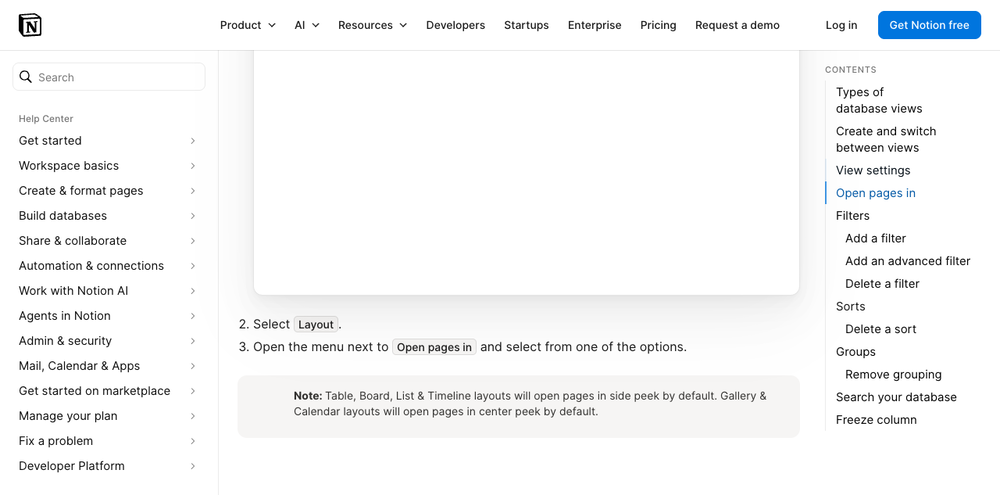Jump to Remove grouping
1000x495 pixels.
point(893,374)
